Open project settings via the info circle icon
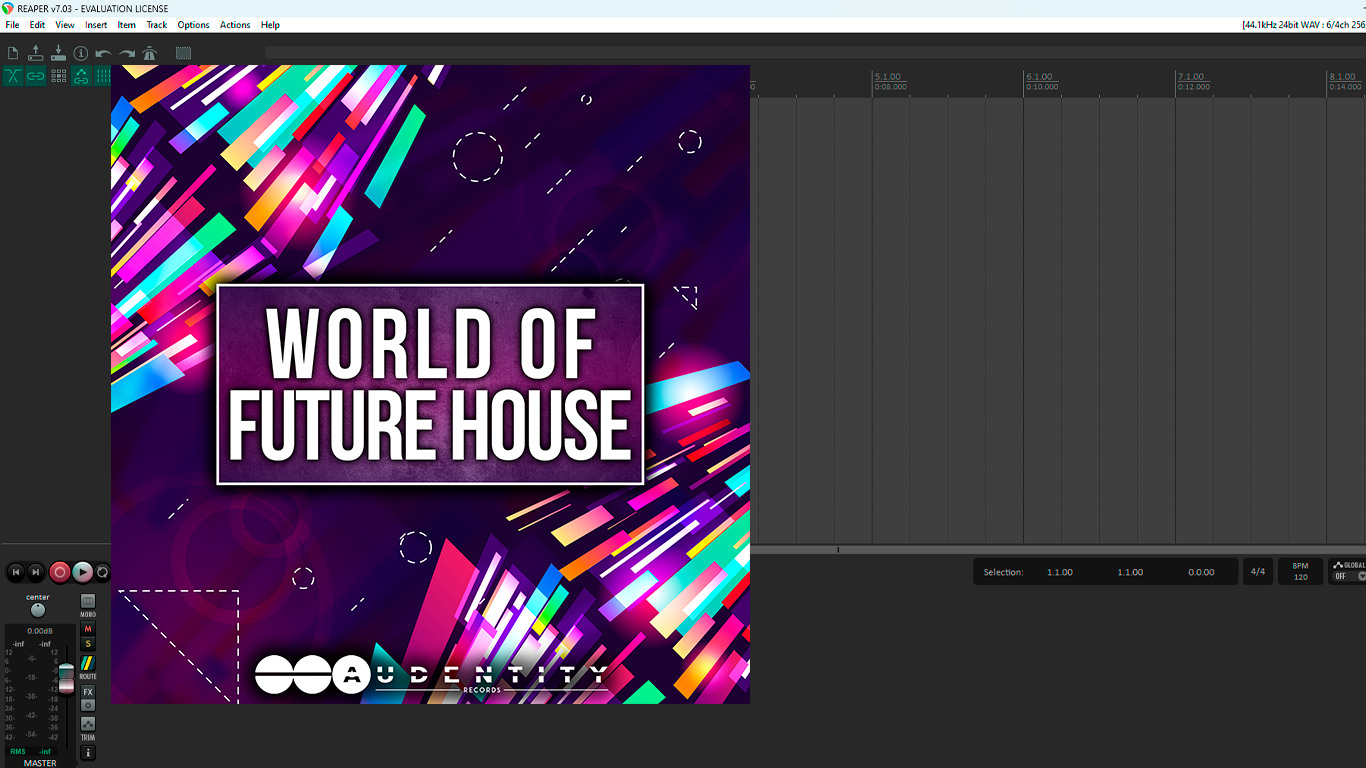Image resolution: width=1366 pixels, height=768 pixels. 81,53
